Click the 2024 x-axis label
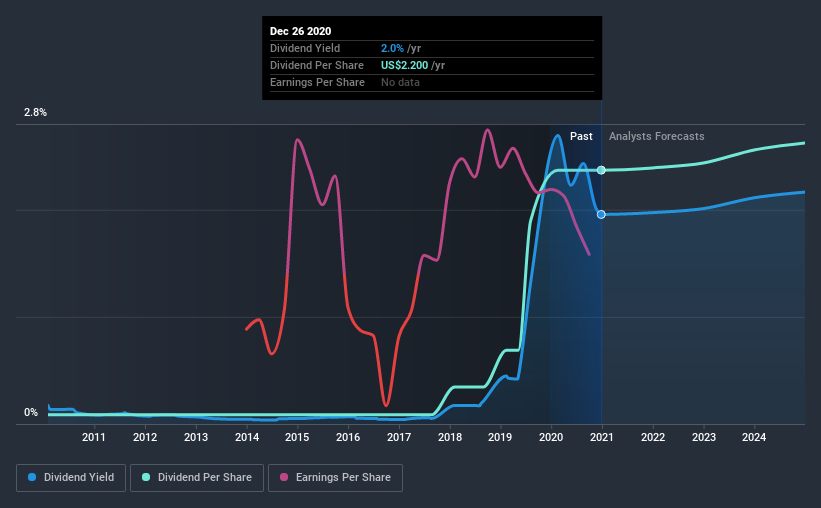821x508 pixels. click(754, 437)
